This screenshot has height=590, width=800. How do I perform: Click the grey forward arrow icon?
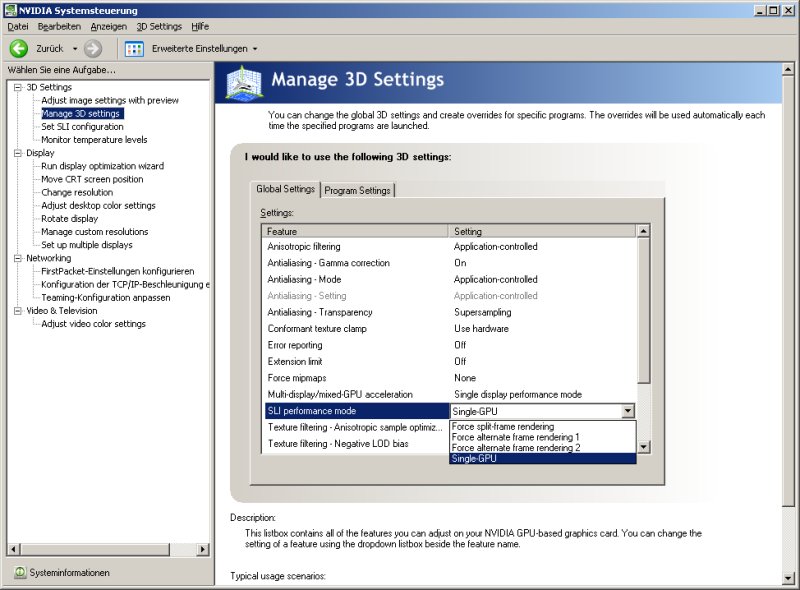click(x=93, y=48)
